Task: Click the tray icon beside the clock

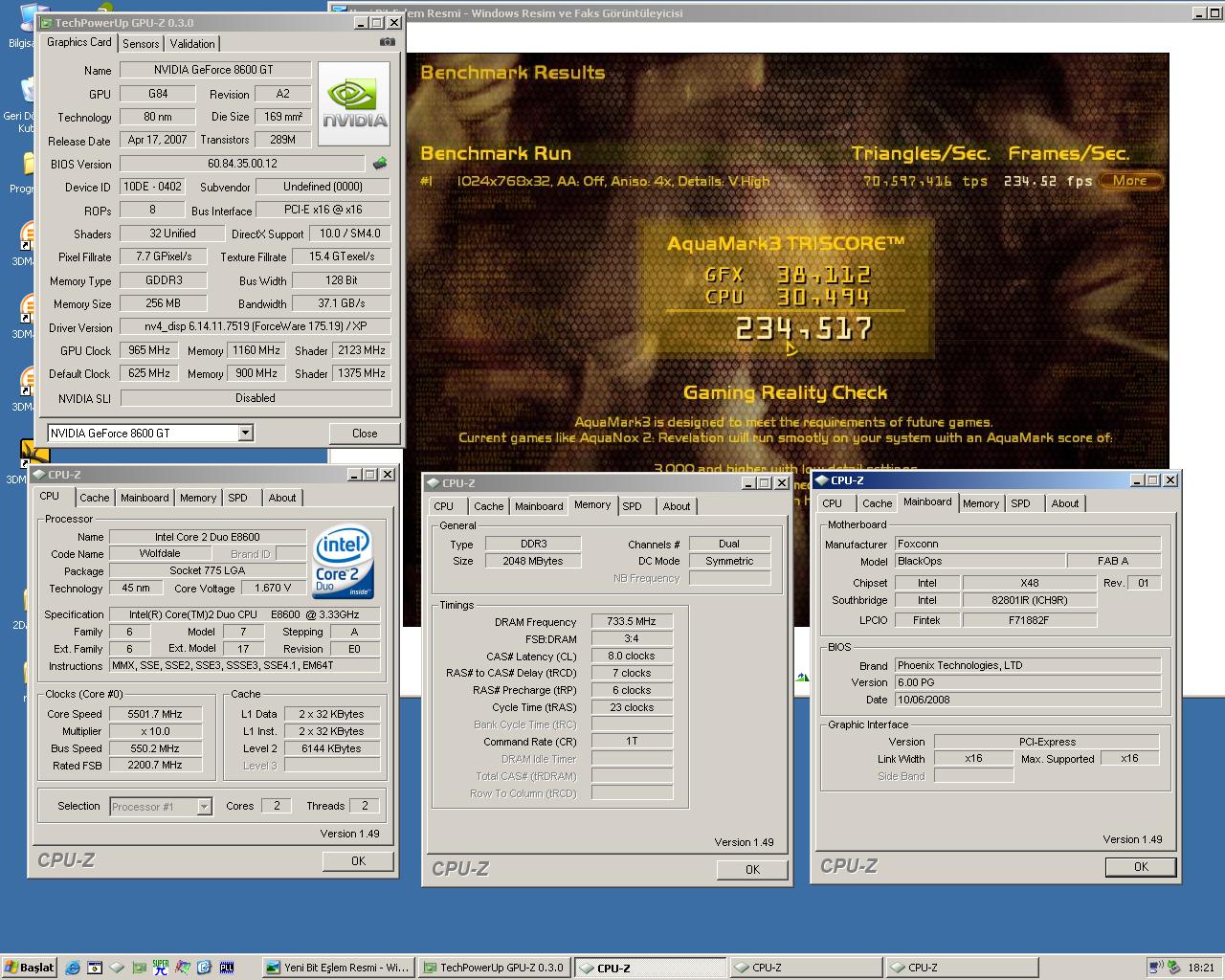Action: [x=1175, y=968]
